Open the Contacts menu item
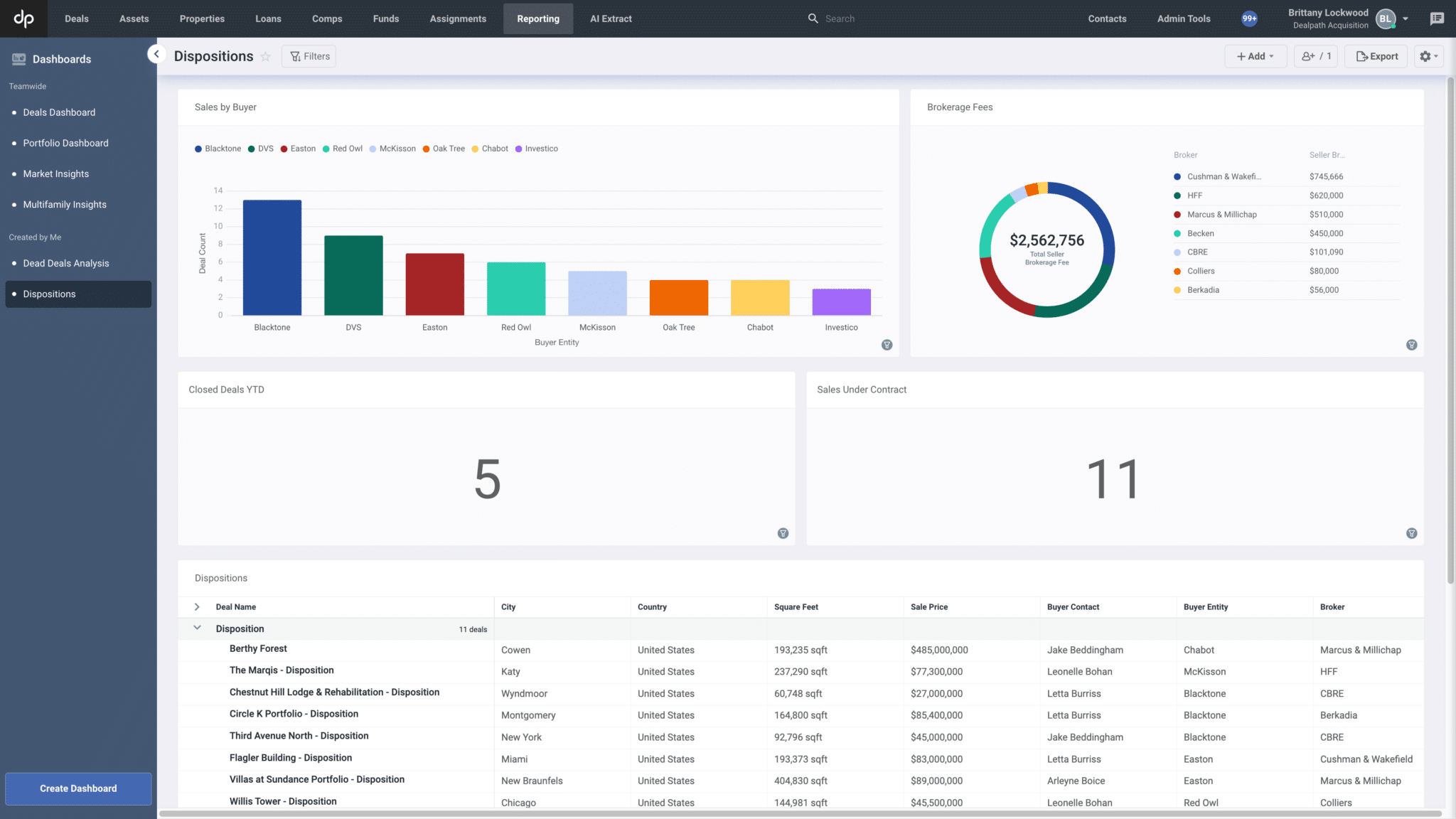The width and height of the screenshot is (1456, 819). 1107,18
